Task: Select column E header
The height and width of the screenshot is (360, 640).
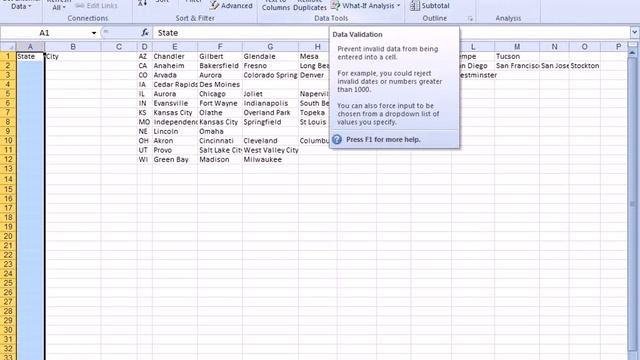Action: pos(175,47)
